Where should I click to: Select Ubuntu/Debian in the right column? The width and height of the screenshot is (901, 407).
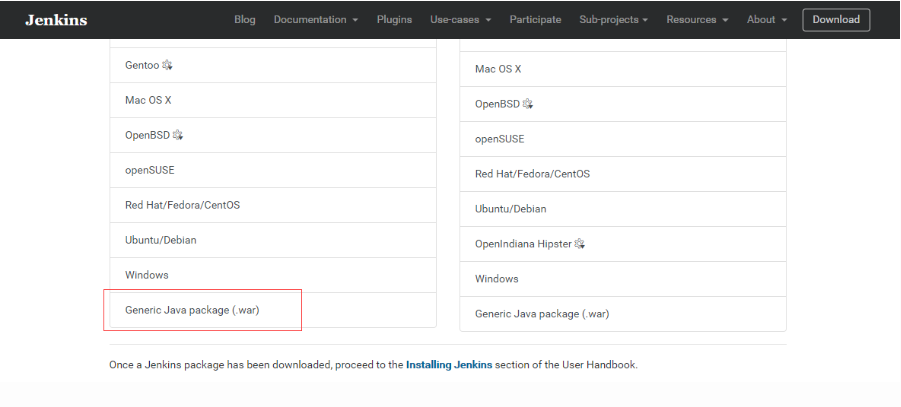coord(623,209)
